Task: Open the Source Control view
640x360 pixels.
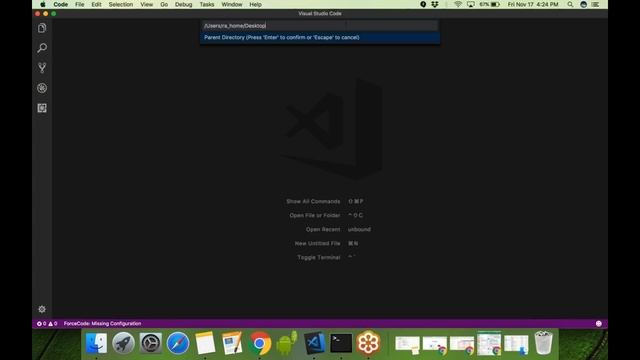Action: click(42, 68)
